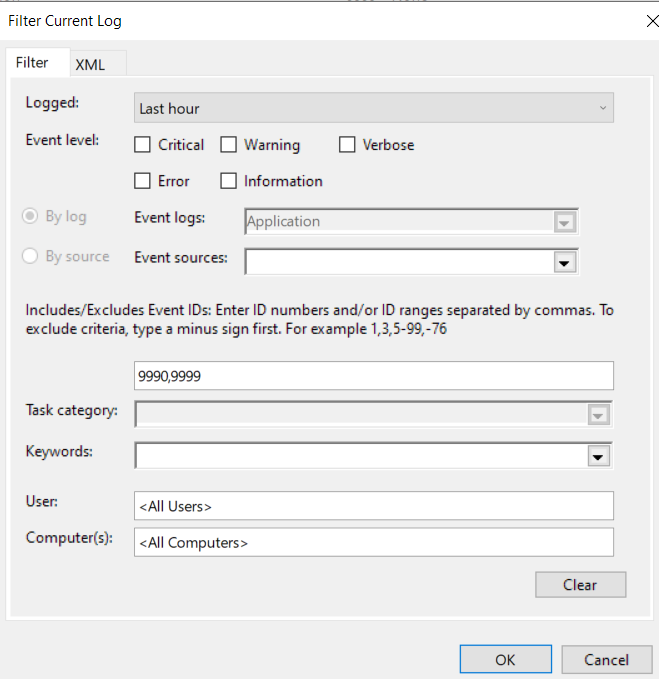Tick the Verbose event level checkbox

(347, 145)
